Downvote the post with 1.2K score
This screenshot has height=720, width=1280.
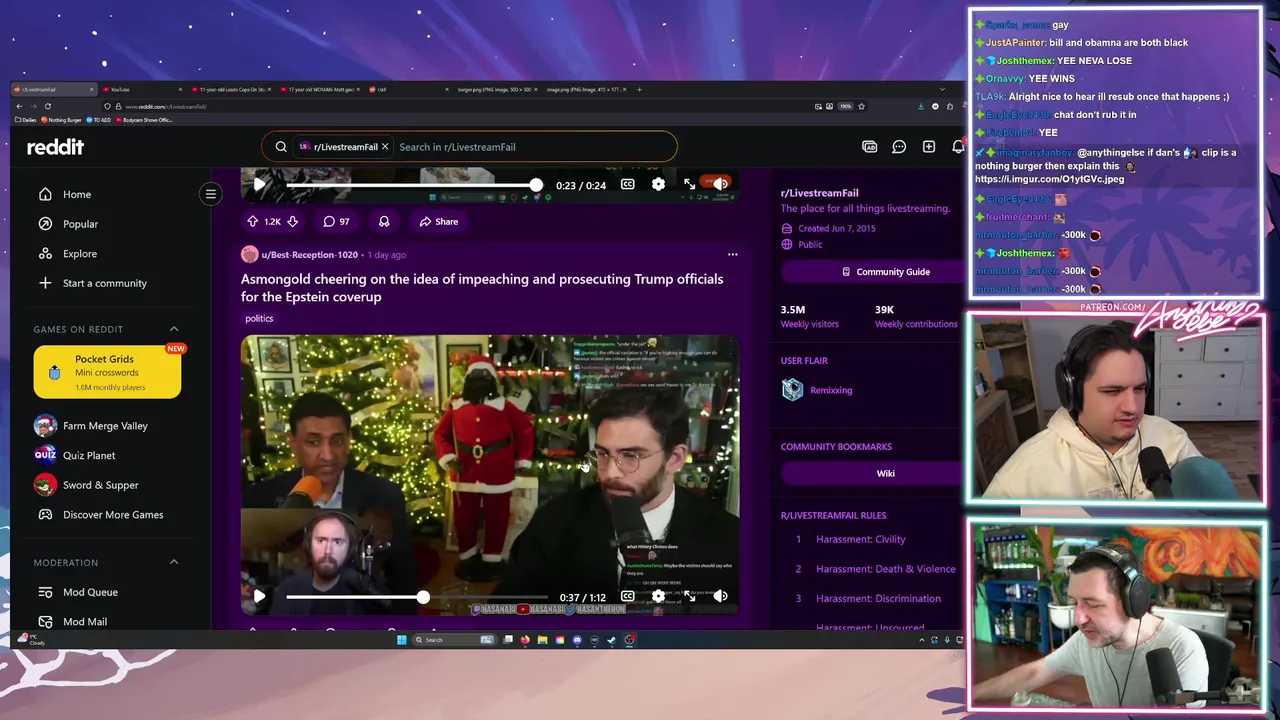click(x=292, y=222)
